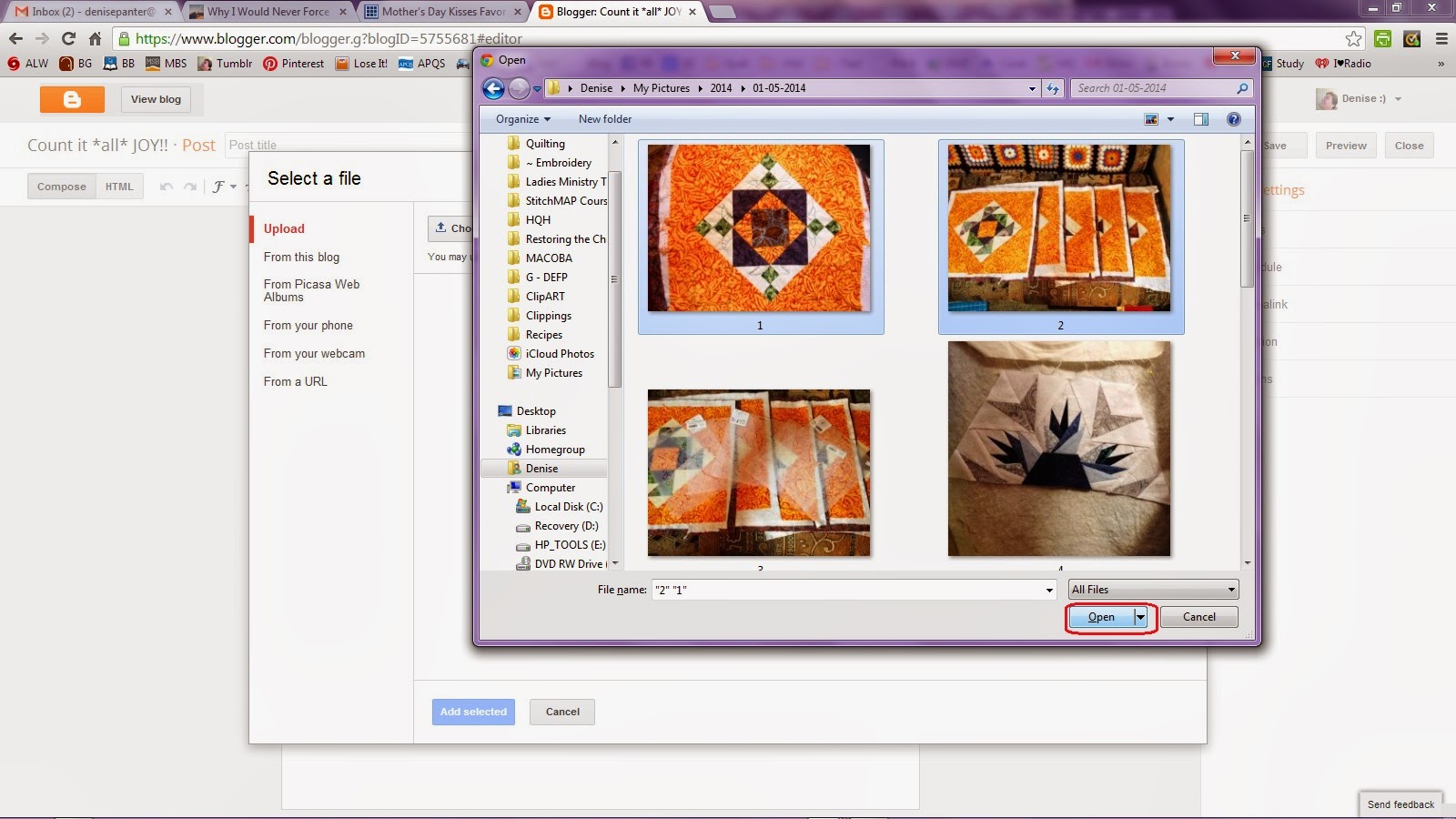Select the Recipes folder in tree

pyautogui.click(x=544, y=335)
